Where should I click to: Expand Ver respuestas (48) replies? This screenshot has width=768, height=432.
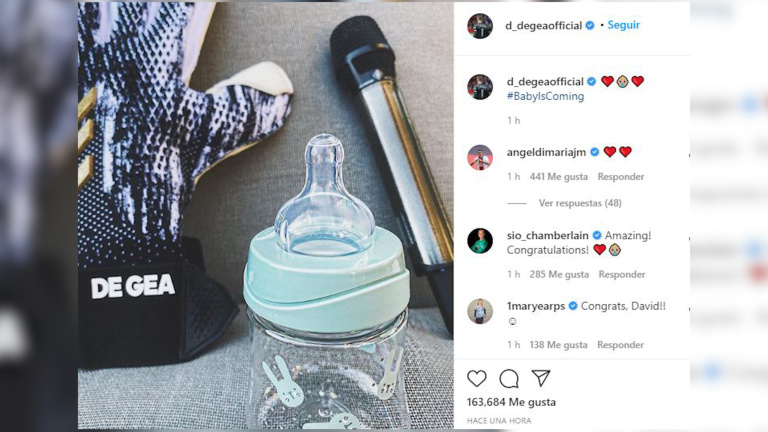point(580,203)
